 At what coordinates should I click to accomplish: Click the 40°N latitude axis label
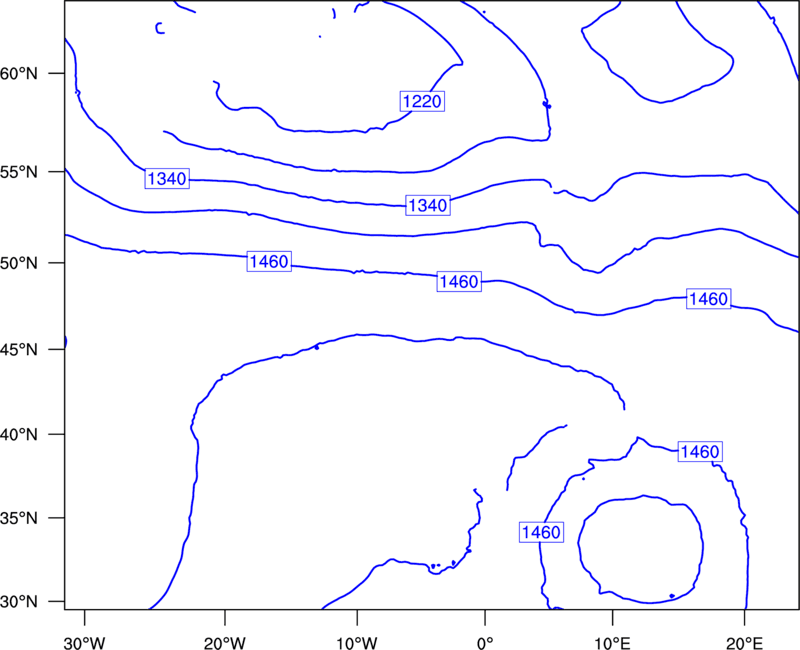click(x=19, y=435)
